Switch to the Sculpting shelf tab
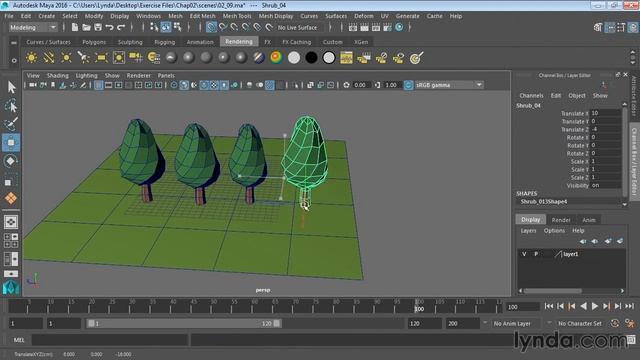Image resolution: width=640 pixels, height=360 pixels. 130,42
